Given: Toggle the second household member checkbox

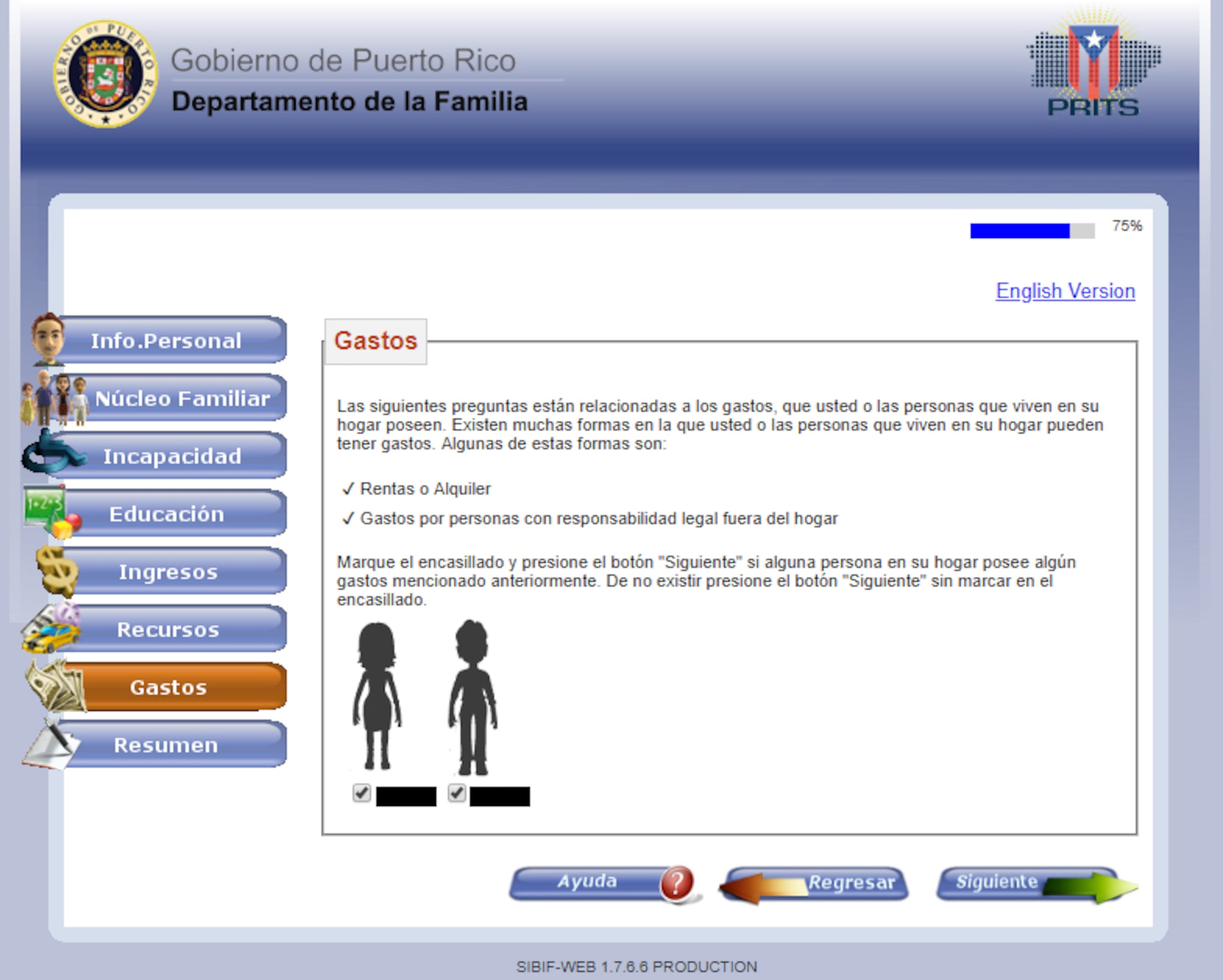Looking at the screenshot, I should (x=470, y=795).
